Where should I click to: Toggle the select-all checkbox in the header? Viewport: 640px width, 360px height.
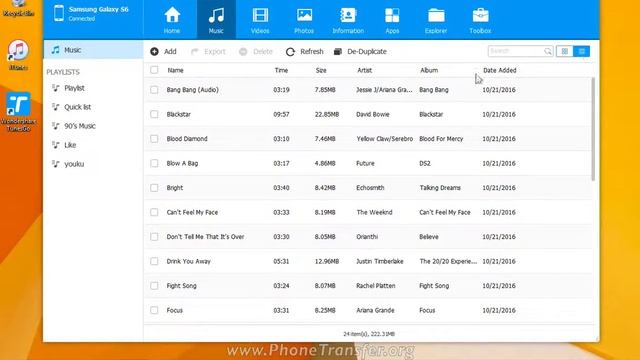(154, 70)
